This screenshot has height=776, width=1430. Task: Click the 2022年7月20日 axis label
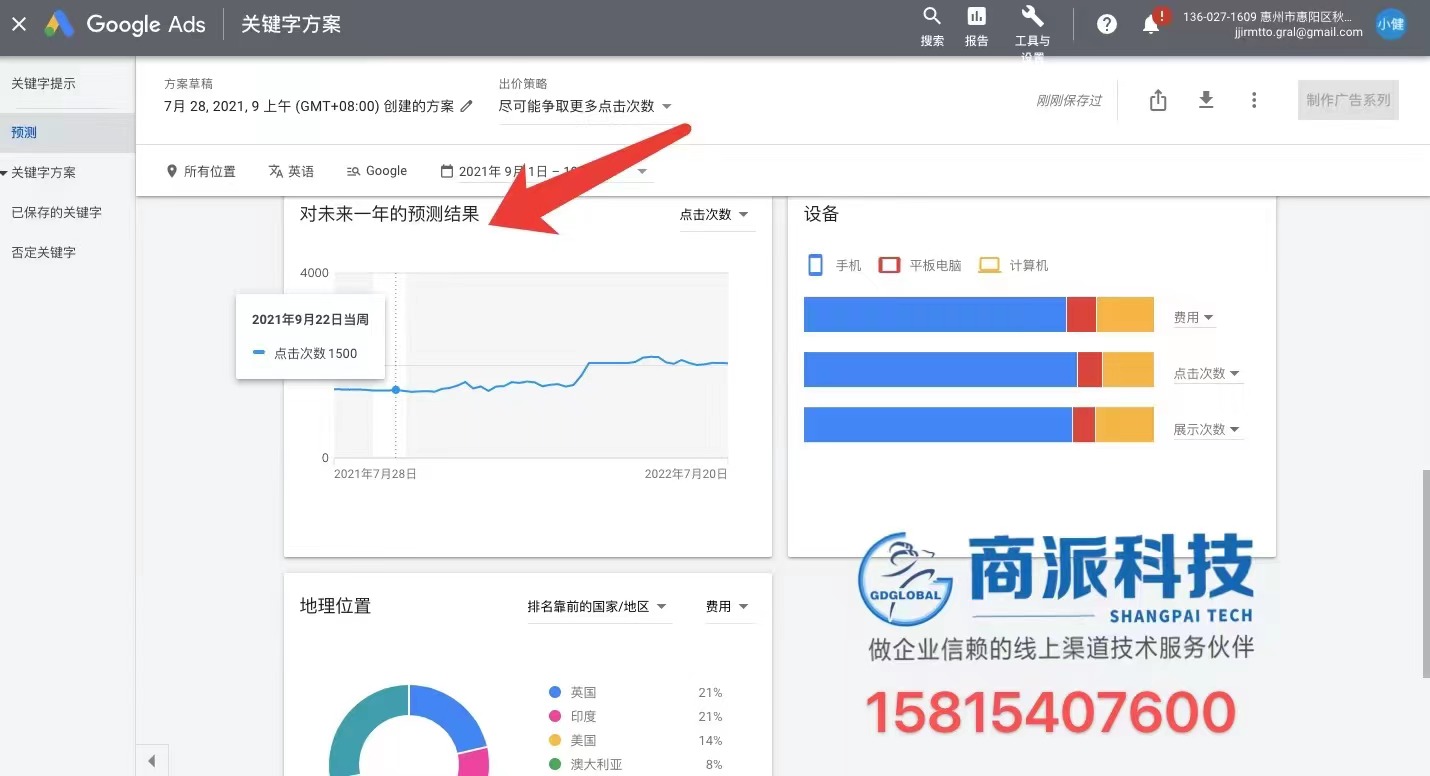[x=686, y=474]
